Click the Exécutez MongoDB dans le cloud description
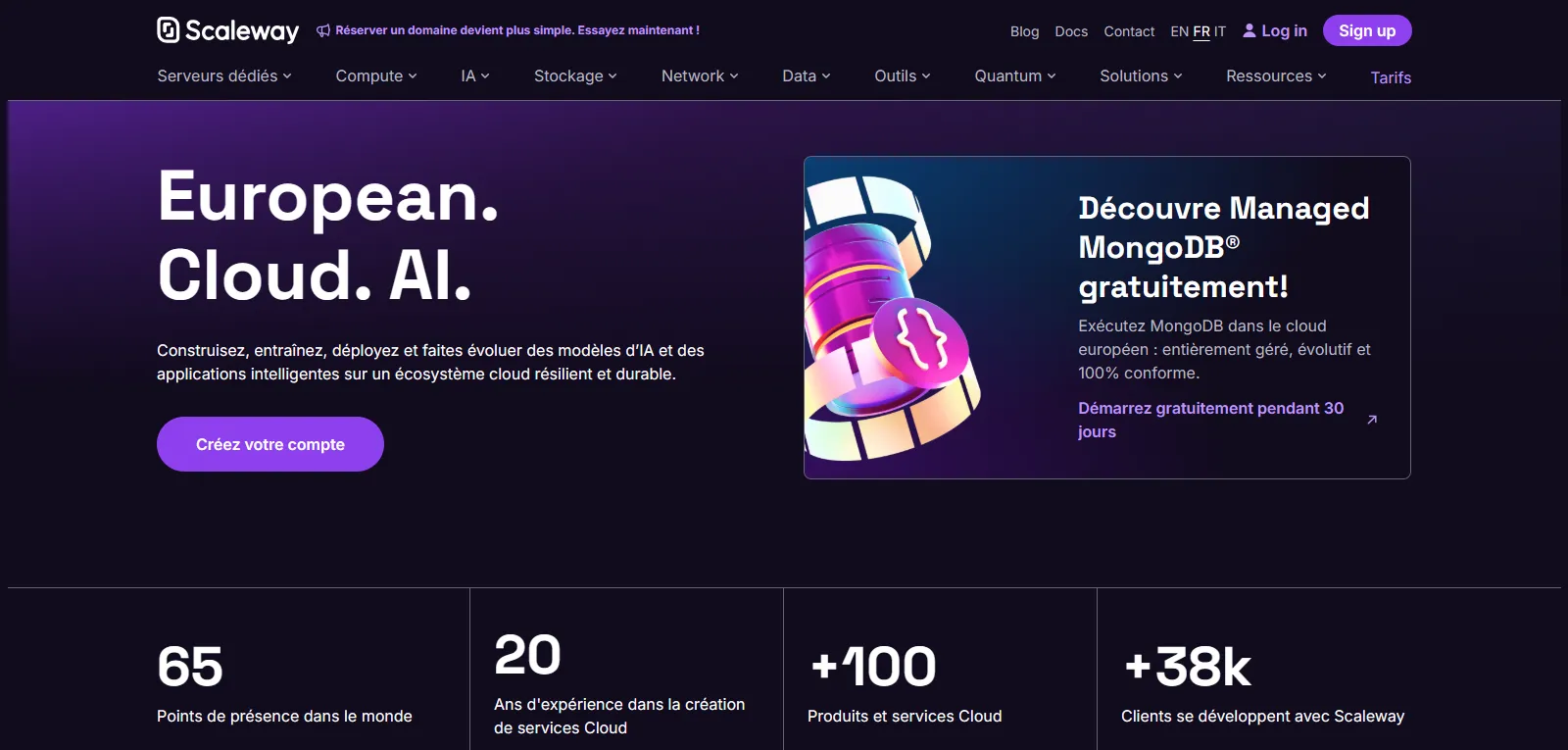 pos(1225,349)
